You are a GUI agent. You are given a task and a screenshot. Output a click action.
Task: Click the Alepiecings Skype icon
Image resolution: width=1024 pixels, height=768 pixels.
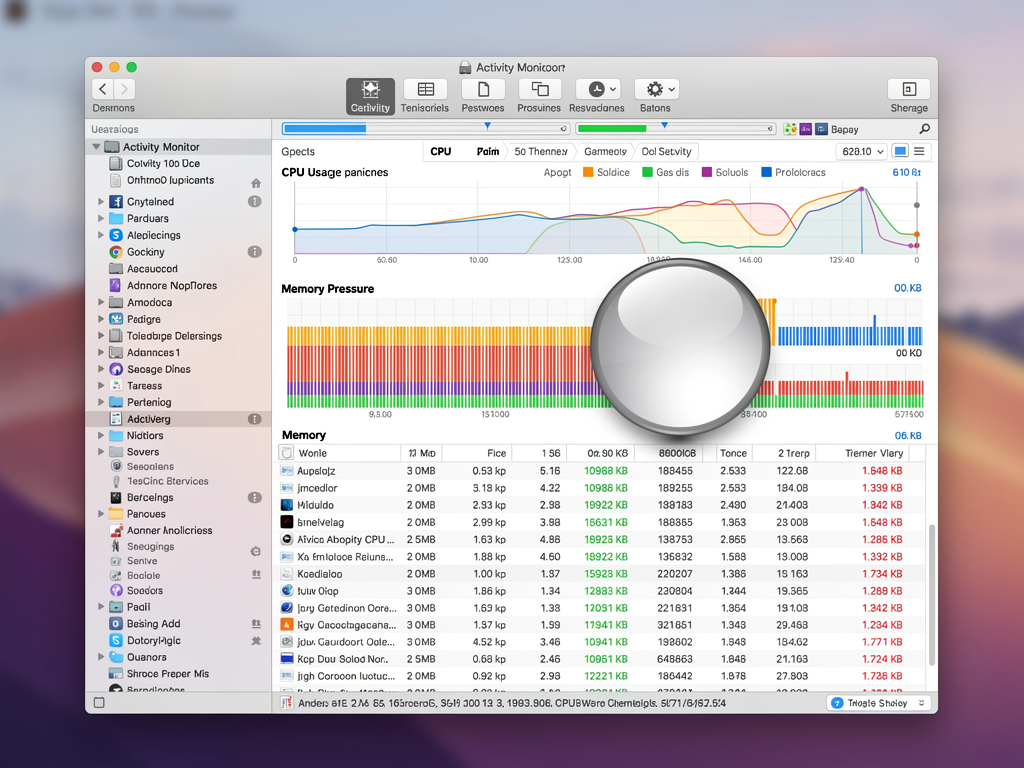pos(116,235)
